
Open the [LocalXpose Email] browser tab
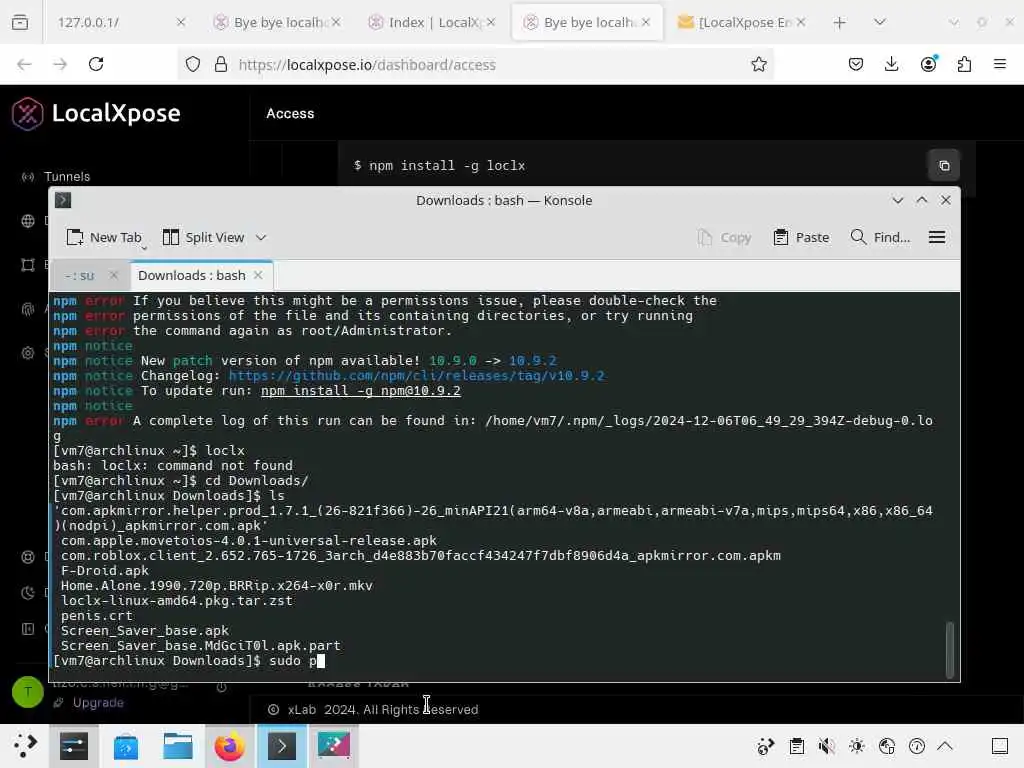741,22
